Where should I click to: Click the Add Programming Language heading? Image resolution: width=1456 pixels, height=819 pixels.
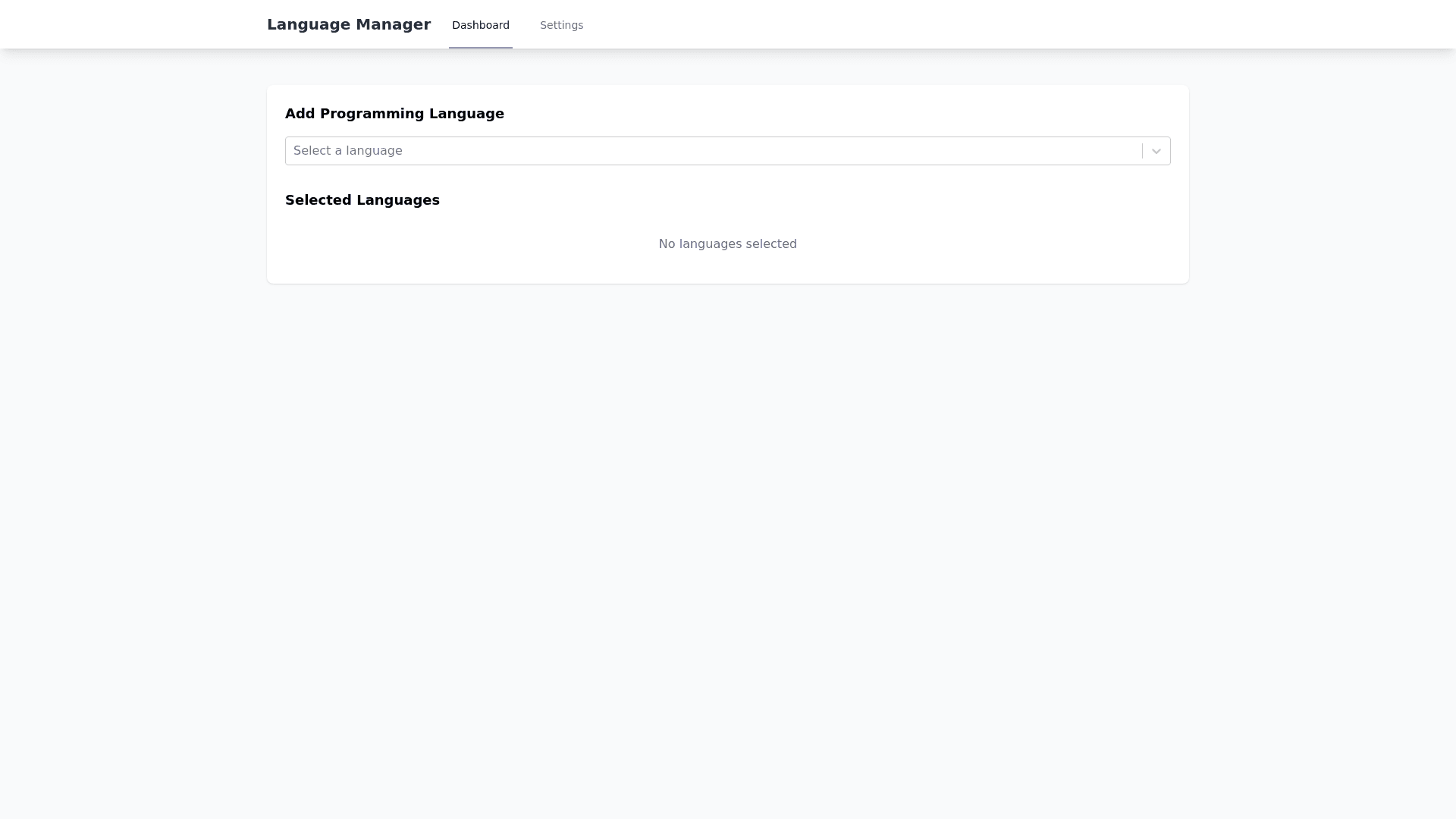click(394, 114)
